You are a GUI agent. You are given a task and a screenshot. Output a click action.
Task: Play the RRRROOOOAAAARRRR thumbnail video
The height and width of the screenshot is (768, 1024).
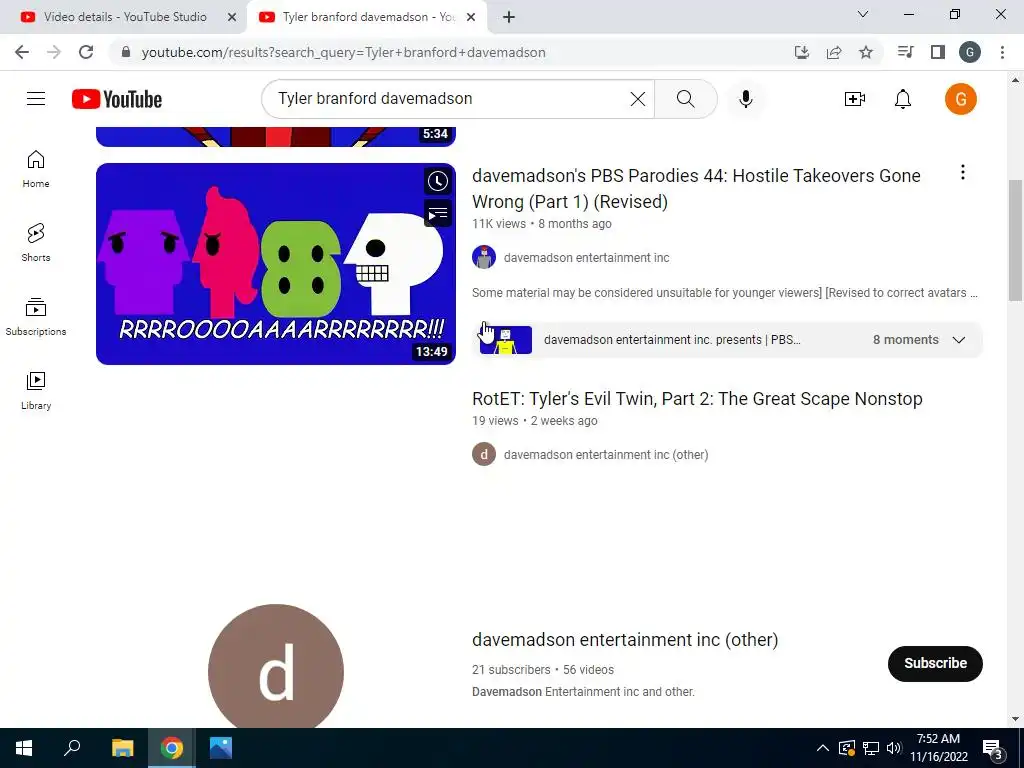[x=276, y=264]
